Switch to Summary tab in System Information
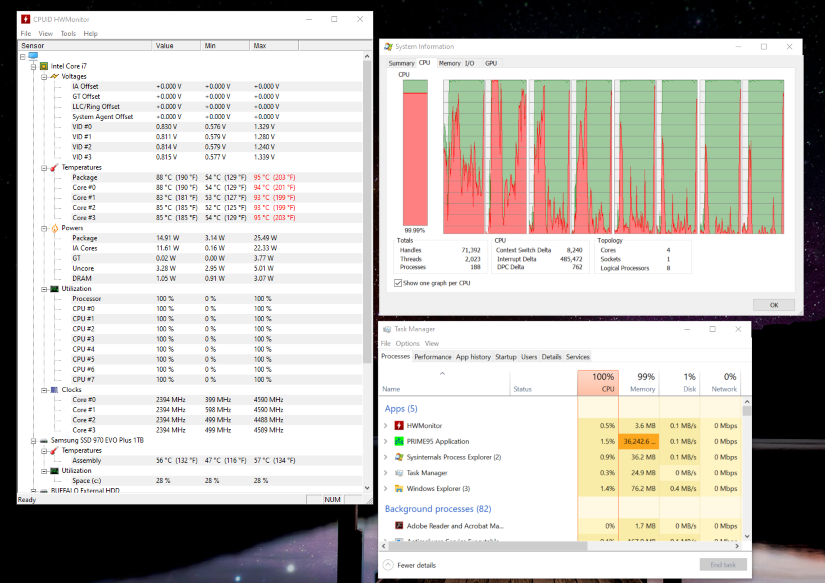The image size is (825, 583). coord(401,63)
